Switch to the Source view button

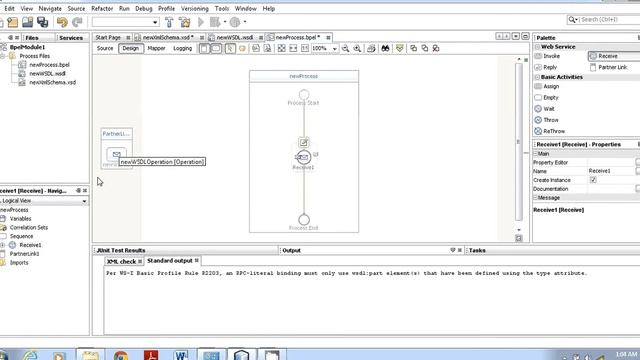tap(105, 49)
